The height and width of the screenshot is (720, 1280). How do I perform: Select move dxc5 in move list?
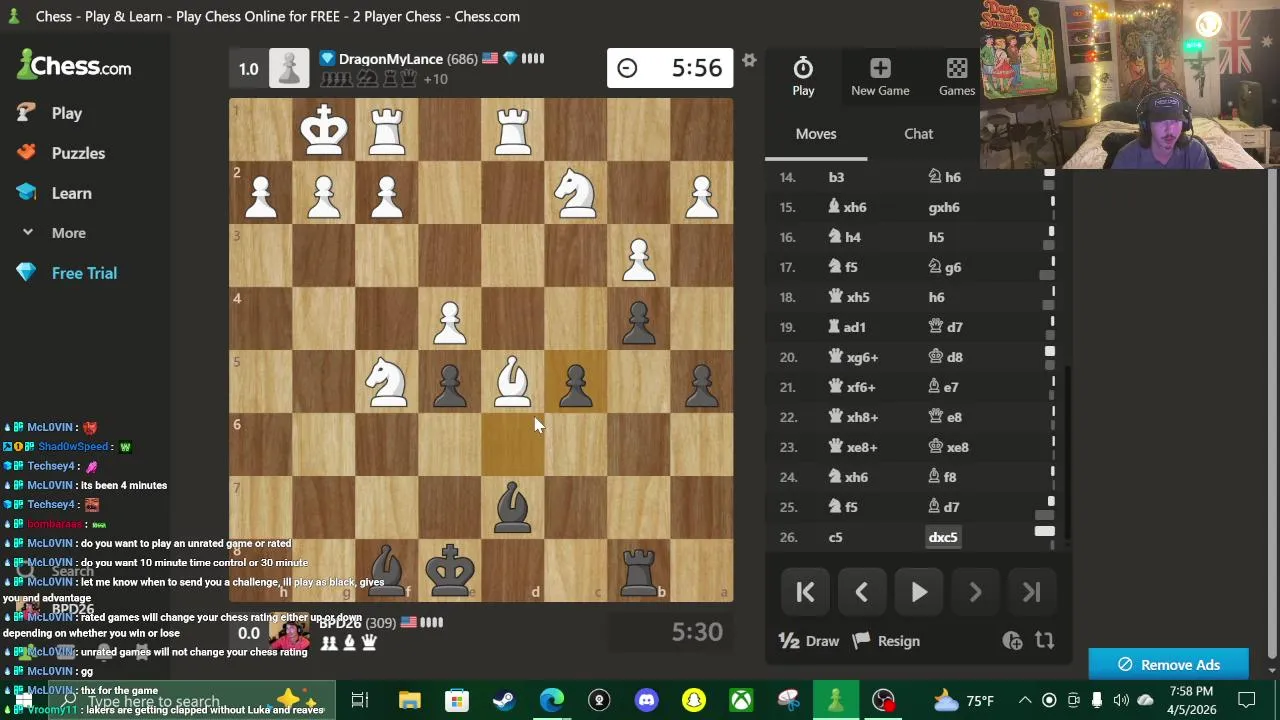[x=943, y=537]
